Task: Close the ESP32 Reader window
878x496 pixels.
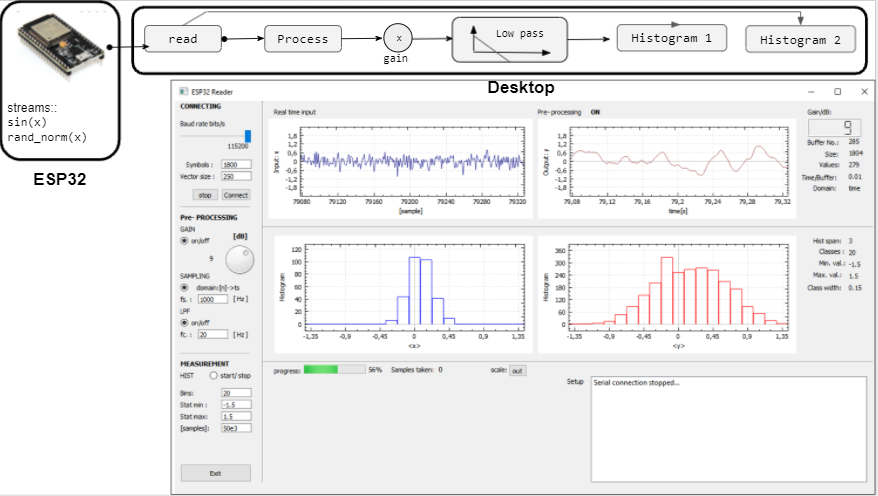Action: 864,91
